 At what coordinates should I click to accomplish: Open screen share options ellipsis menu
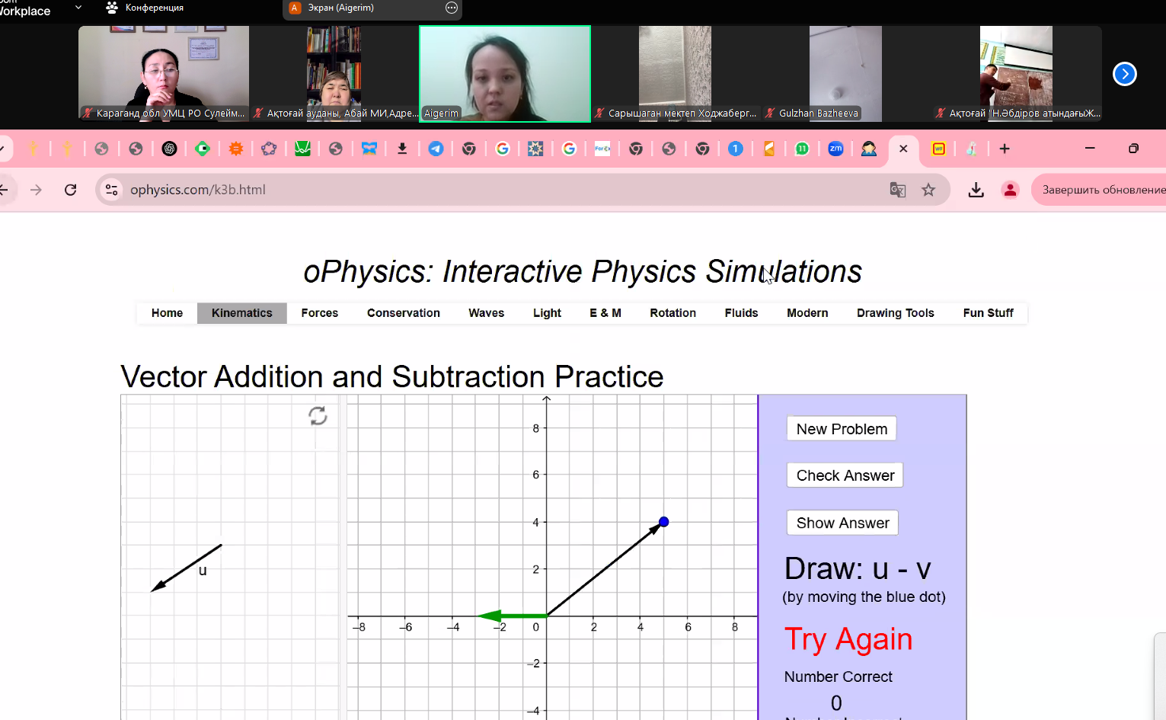[x=451, y=8]
